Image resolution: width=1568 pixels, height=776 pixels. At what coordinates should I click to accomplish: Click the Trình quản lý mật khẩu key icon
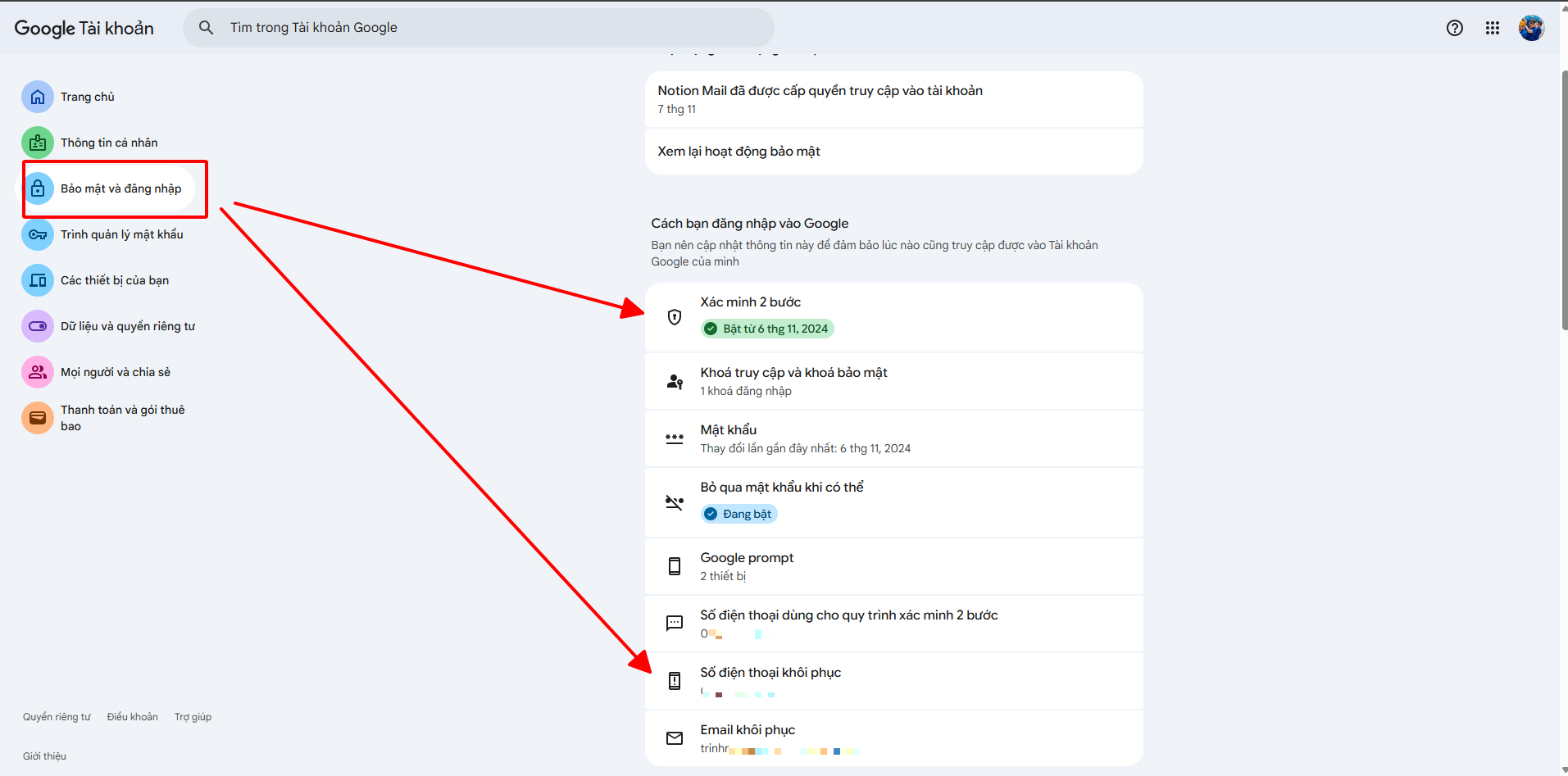coord(38,234)
